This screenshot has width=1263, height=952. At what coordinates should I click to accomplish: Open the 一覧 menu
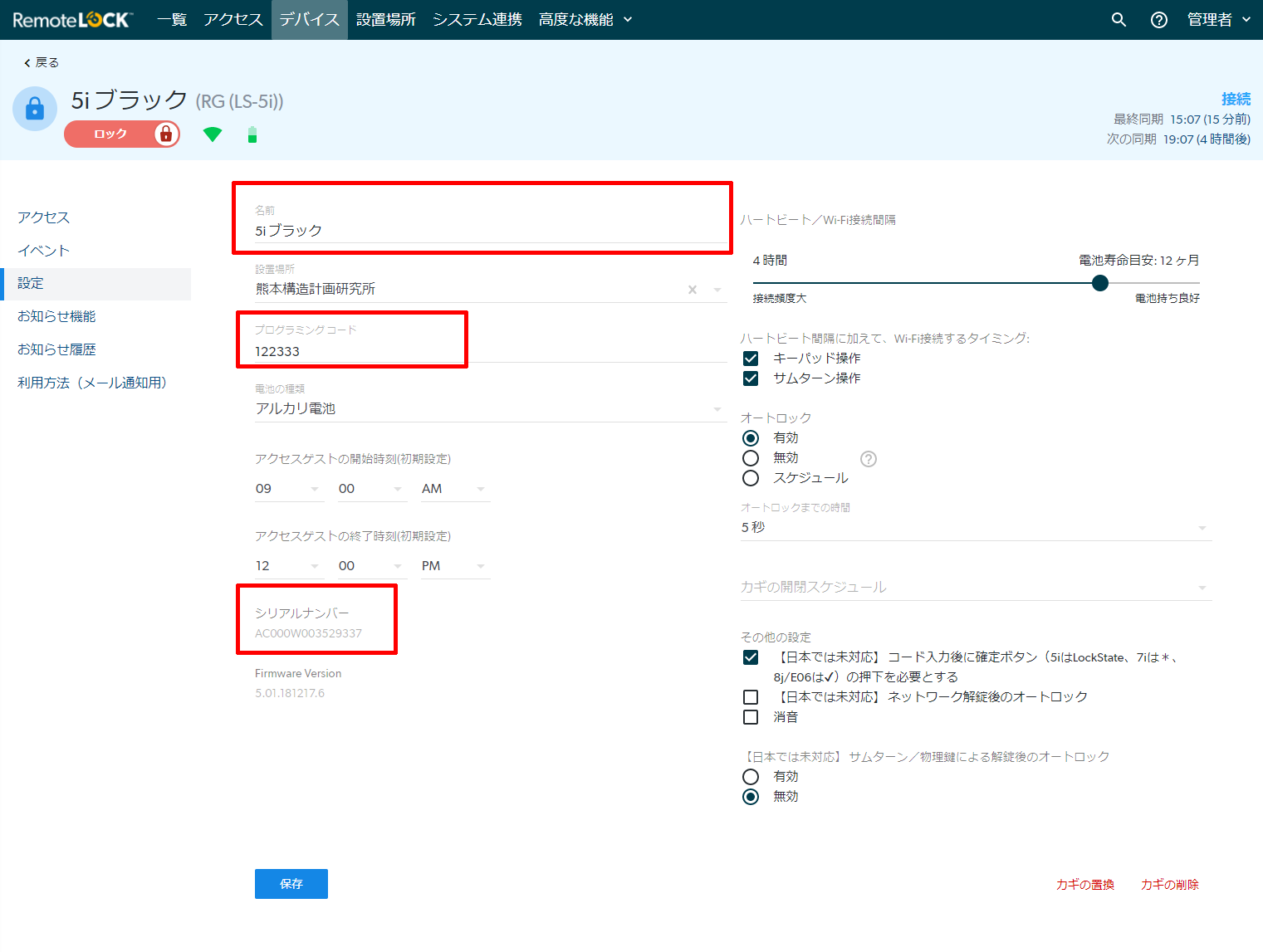pyautogui.click(x=172, y=20)
